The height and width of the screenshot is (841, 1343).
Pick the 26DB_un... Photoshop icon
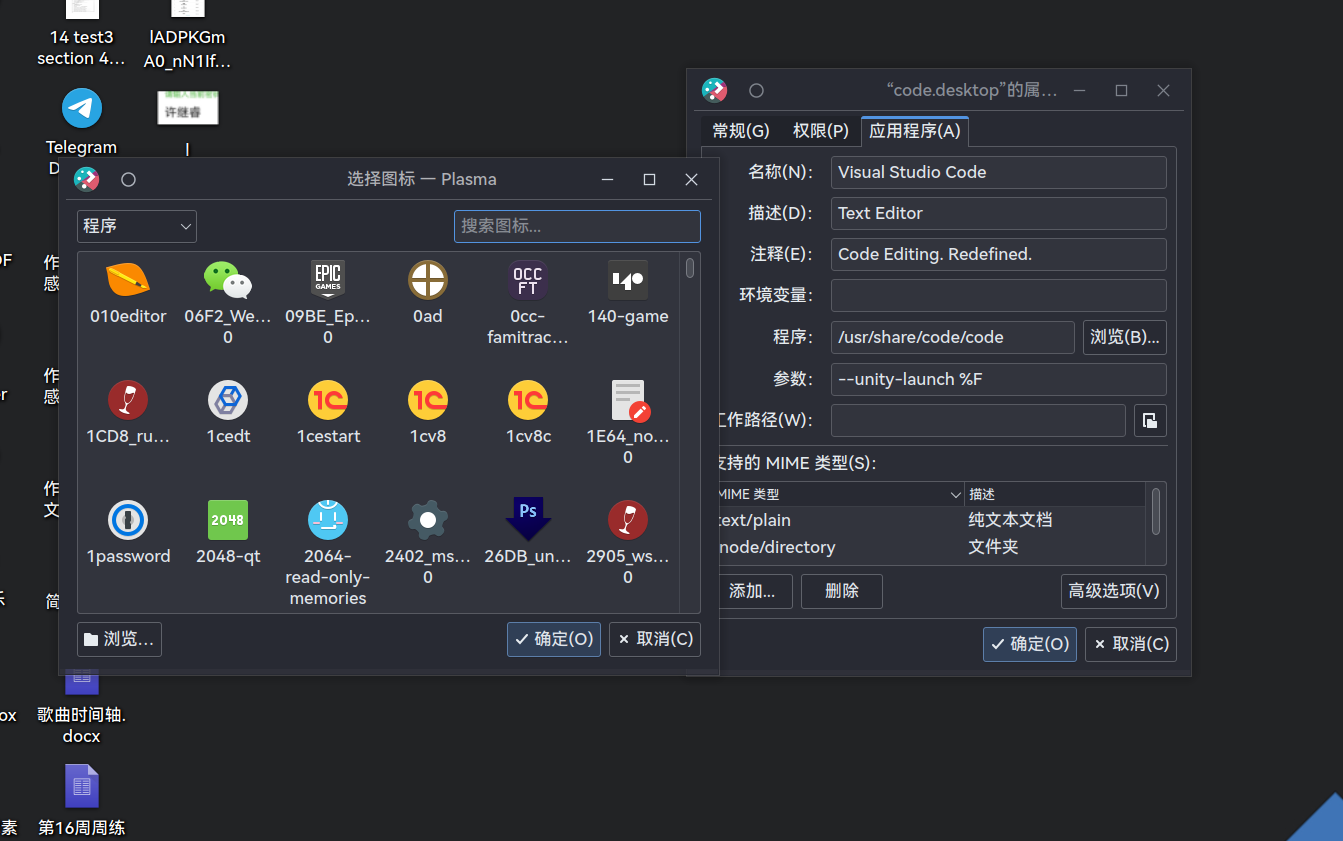click(528, 520)
